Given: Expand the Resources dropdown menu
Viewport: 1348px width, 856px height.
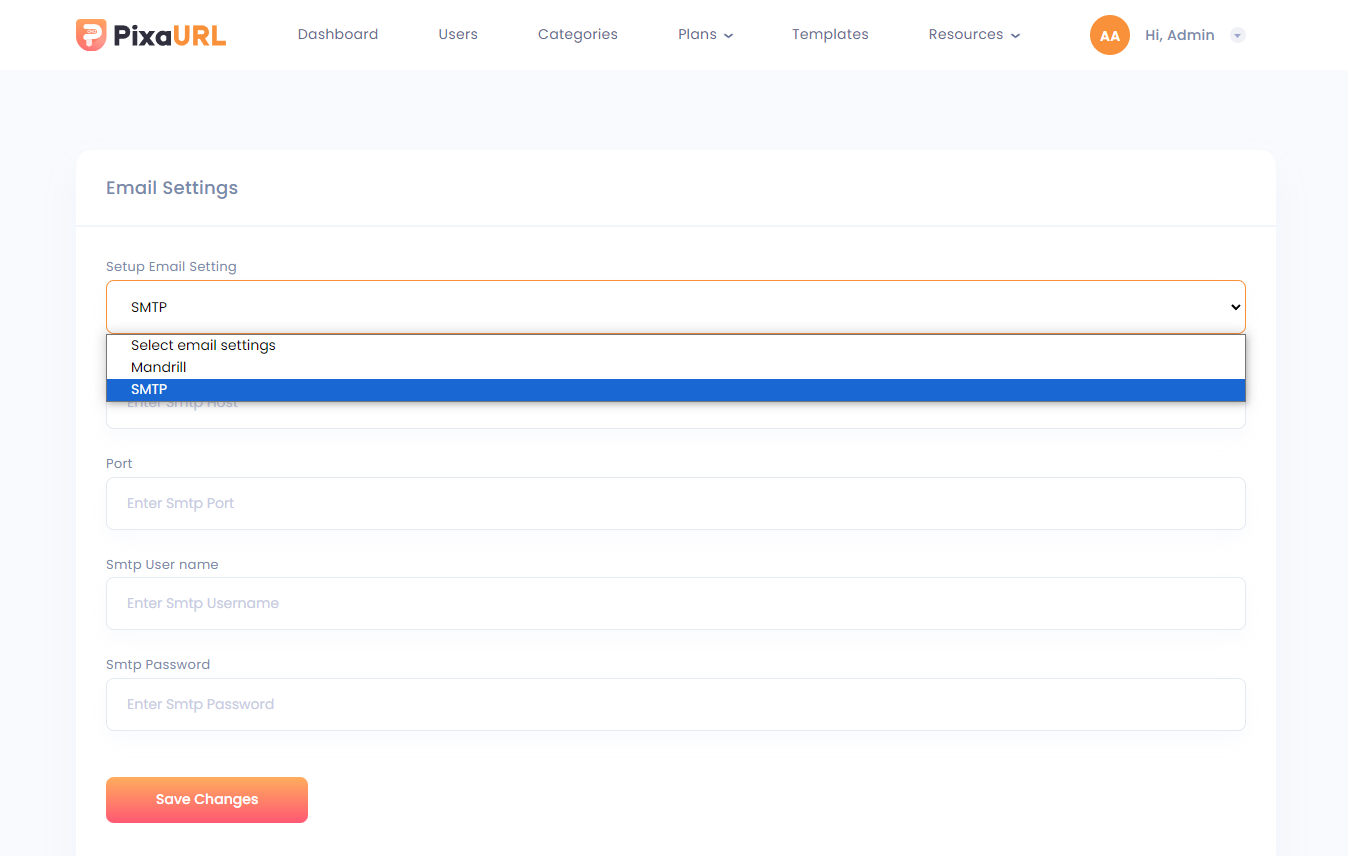Looking at the screenshot, I should [x=973, y=34].
